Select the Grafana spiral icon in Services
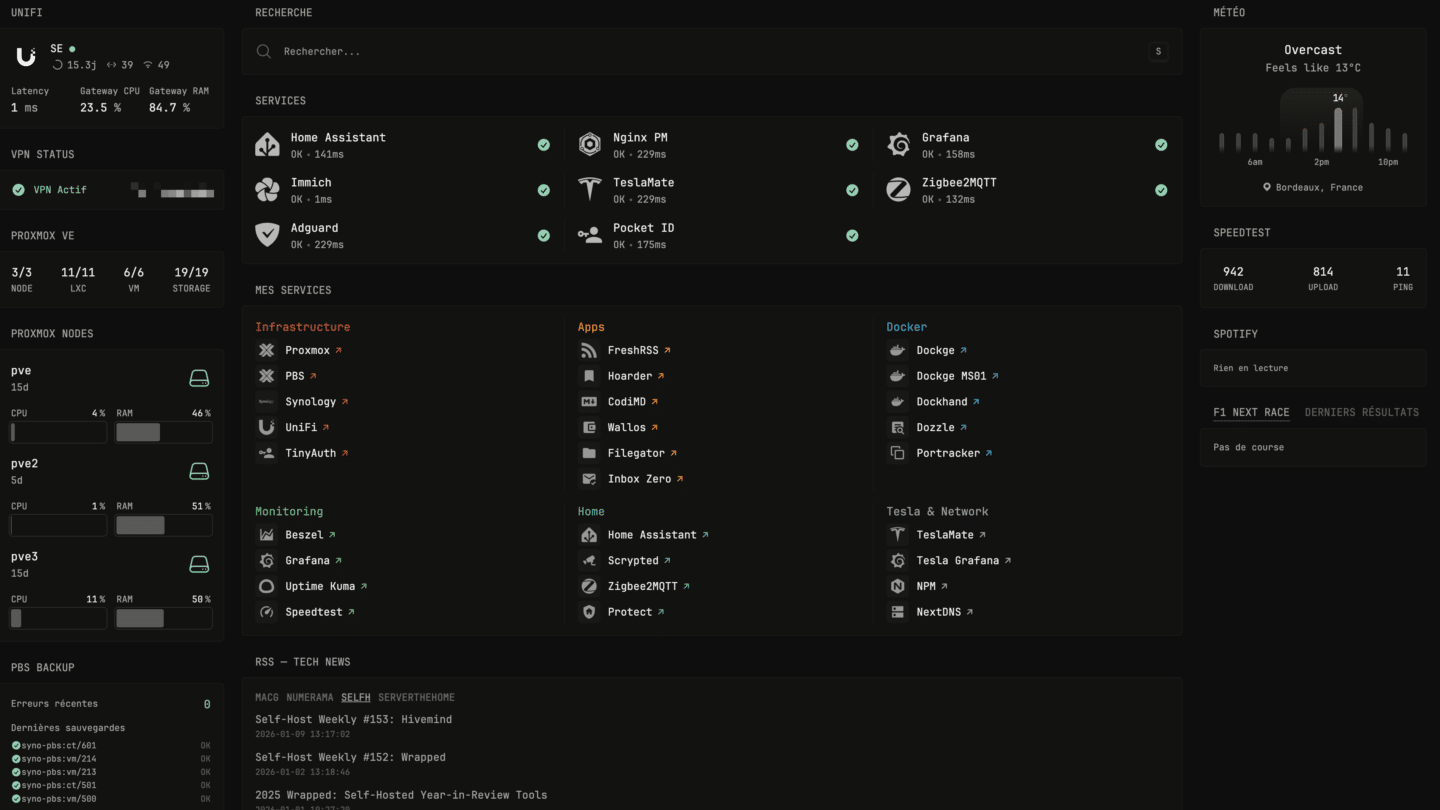Screen dimensions: 1440x810 898,144
